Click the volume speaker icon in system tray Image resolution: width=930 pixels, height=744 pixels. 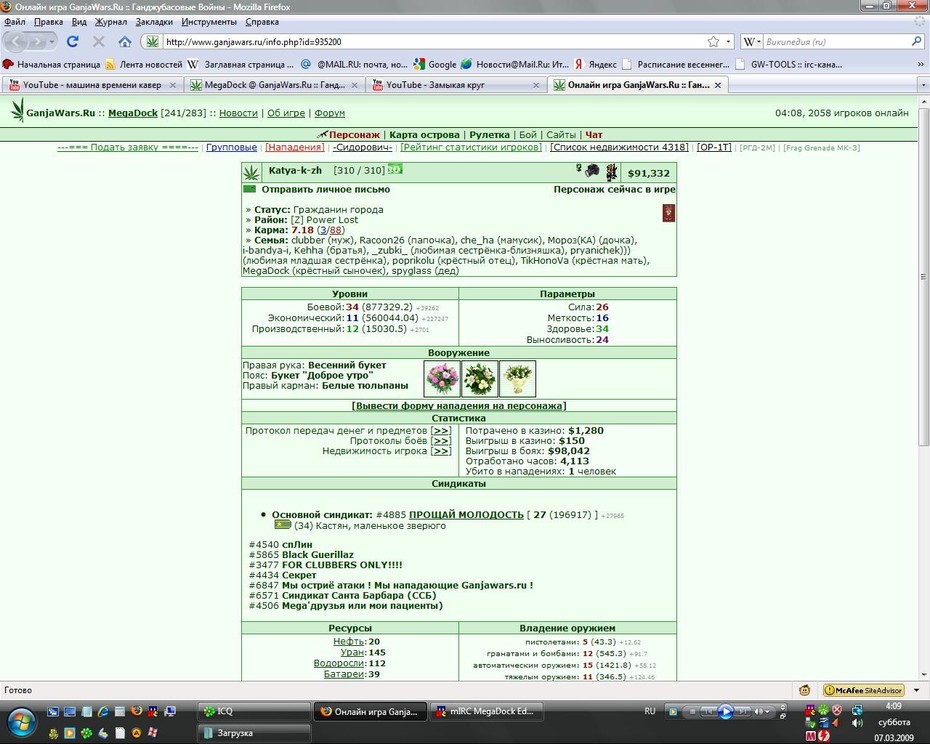click(856, 723)
